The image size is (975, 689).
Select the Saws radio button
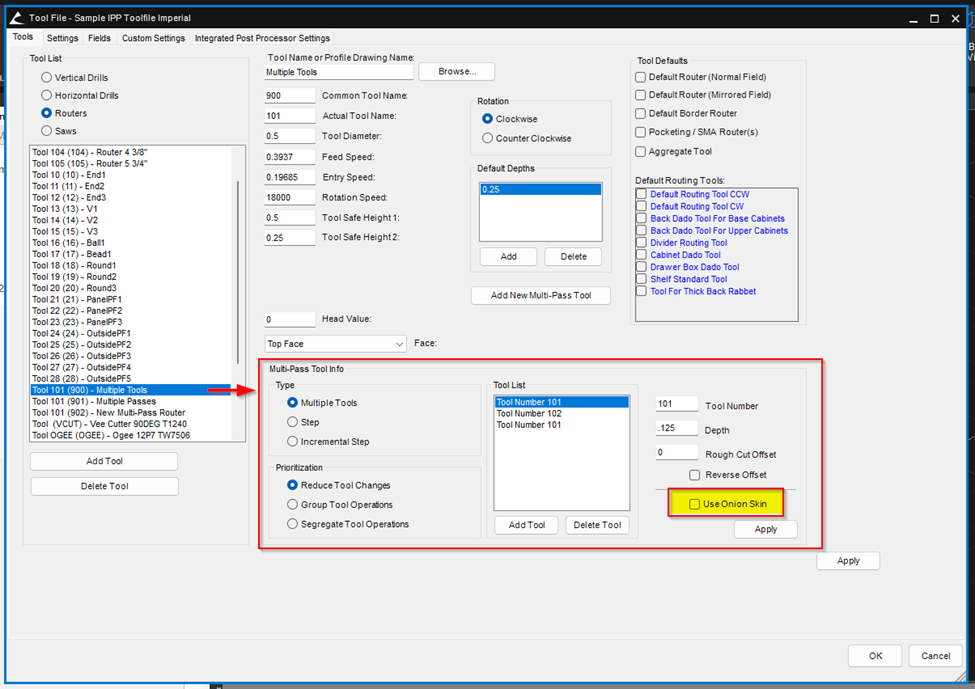coord(46,131)
